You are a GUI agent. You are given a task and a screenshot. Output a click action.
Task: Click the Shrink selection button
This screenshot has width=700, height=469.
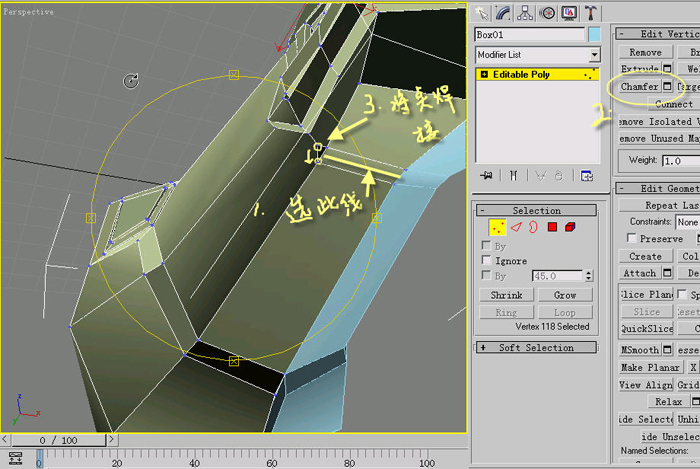506,295
